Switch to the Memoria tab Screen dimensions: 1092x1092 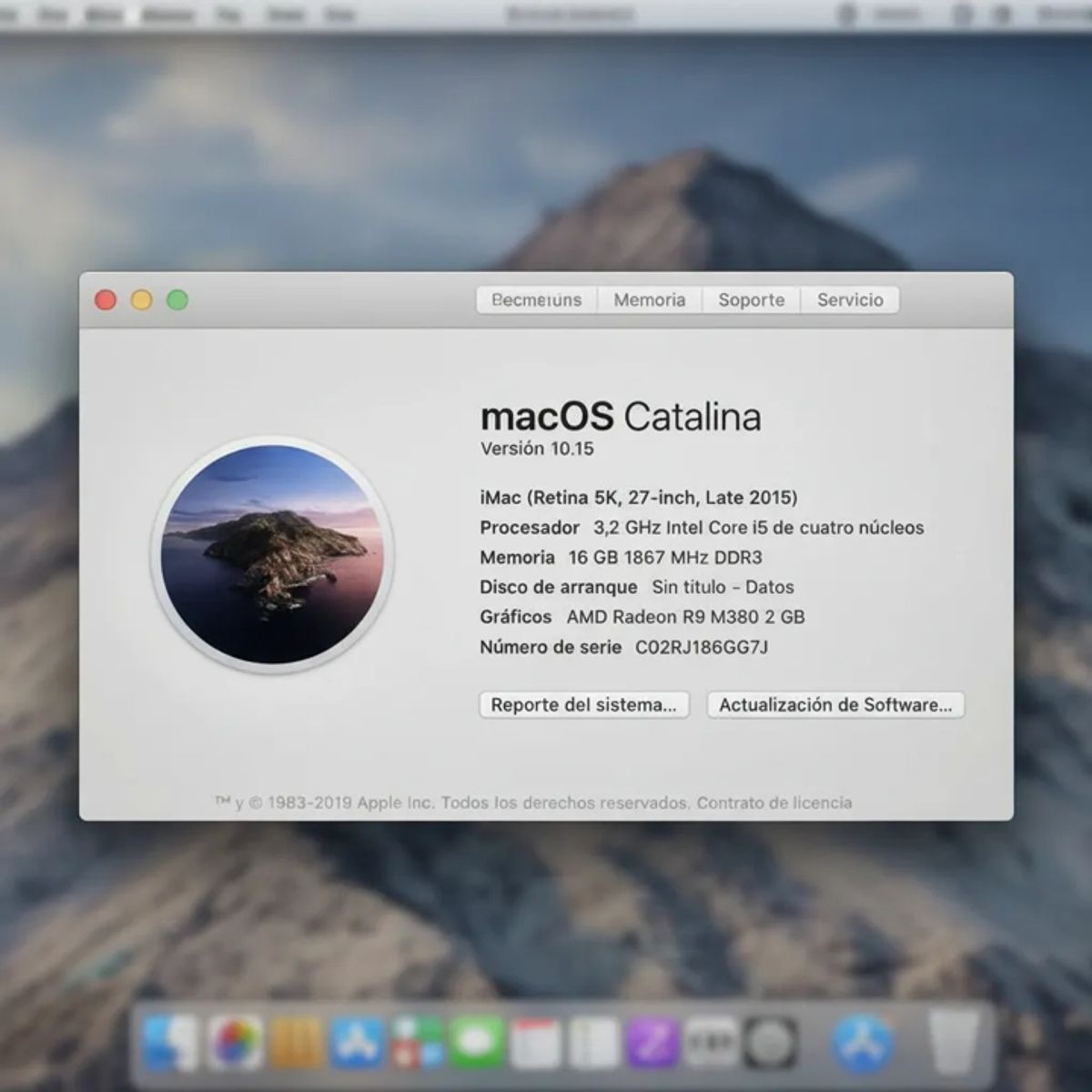click(649, 300)
